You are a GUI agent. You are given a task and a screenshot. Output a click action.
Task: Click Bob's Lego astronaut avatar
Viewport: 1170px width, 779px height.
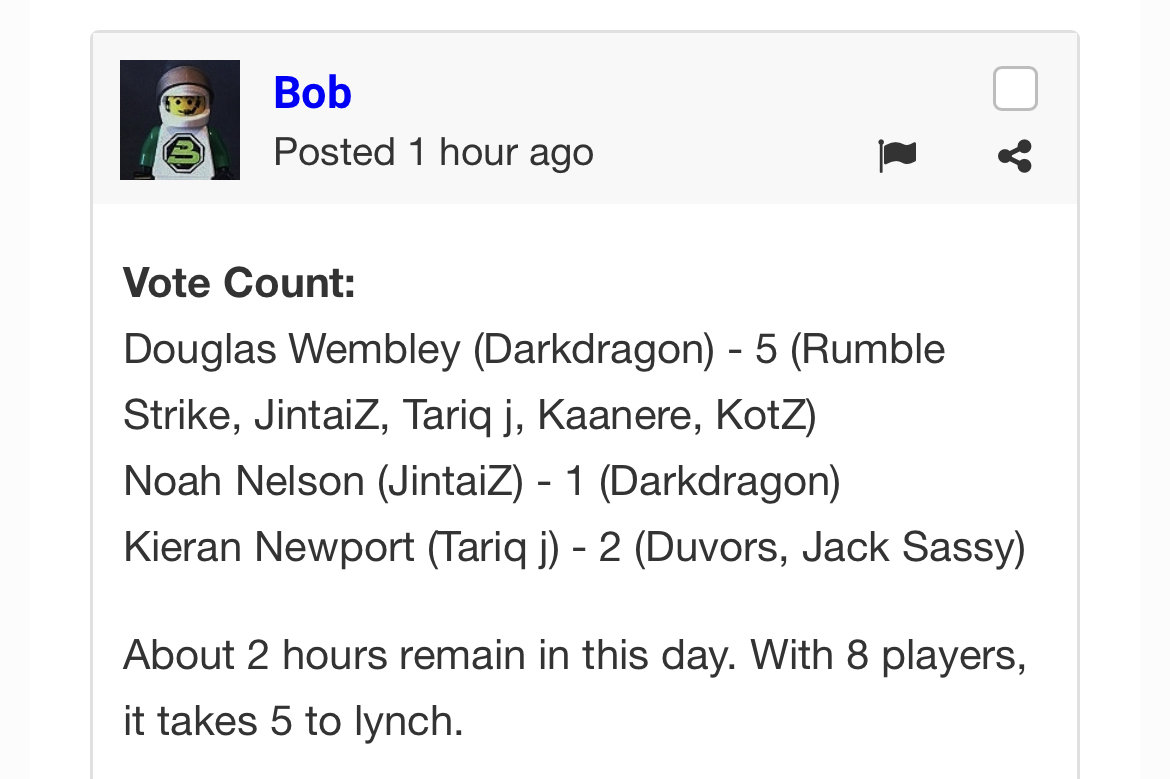(x=180, y=120)
